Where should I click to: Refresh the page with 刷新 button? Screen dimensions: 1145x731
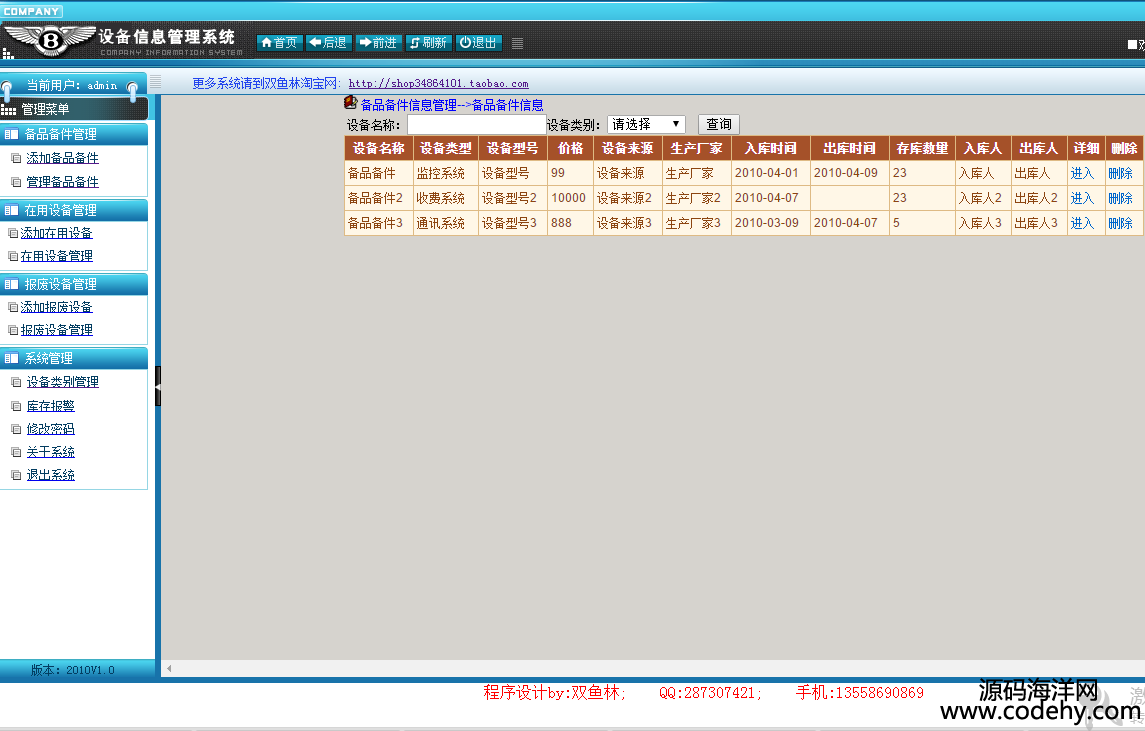coord(428,43)
